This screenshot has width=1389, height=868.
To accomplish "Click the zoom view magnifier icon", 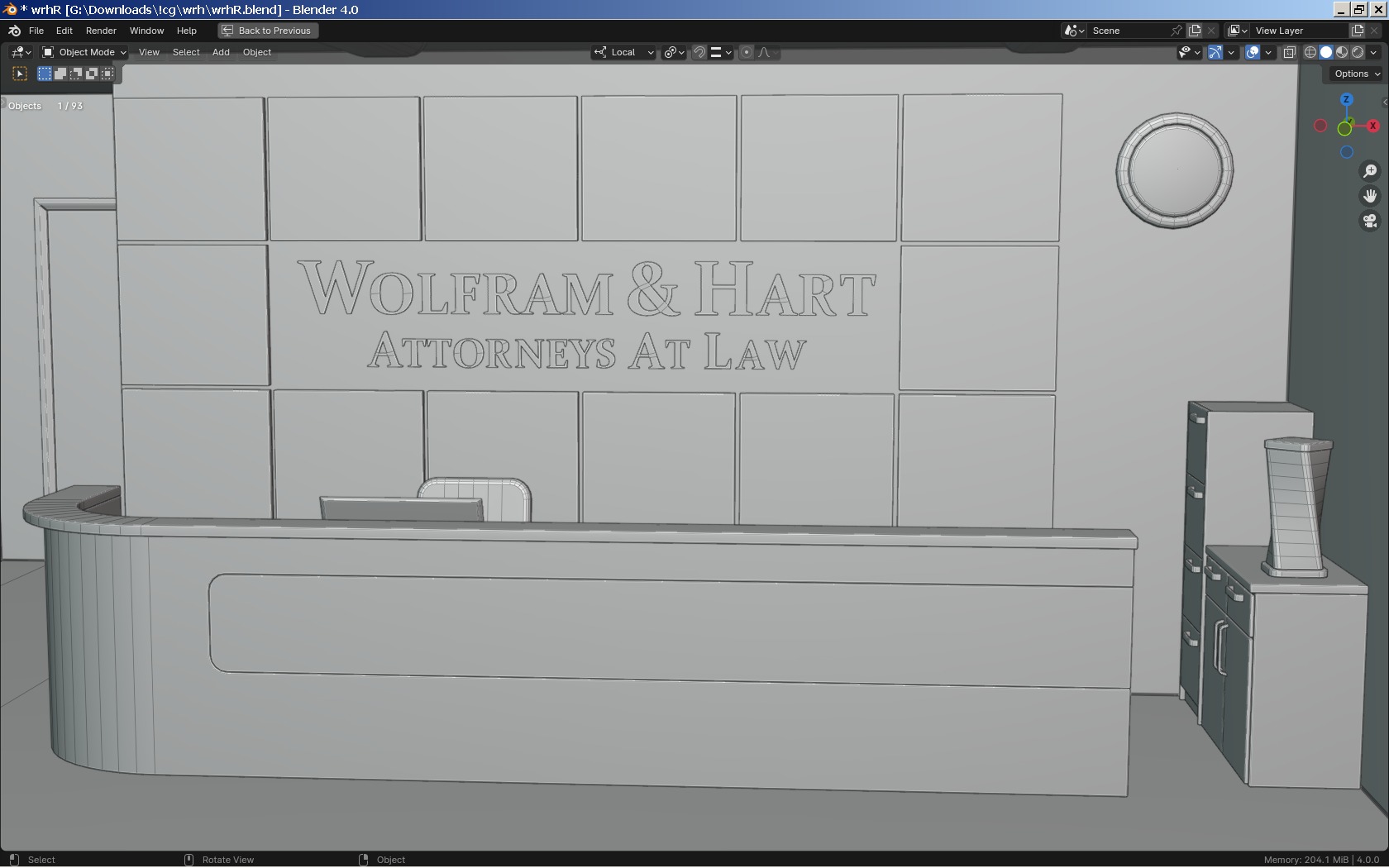I will pyautogui.click(x=1370, y=171).
